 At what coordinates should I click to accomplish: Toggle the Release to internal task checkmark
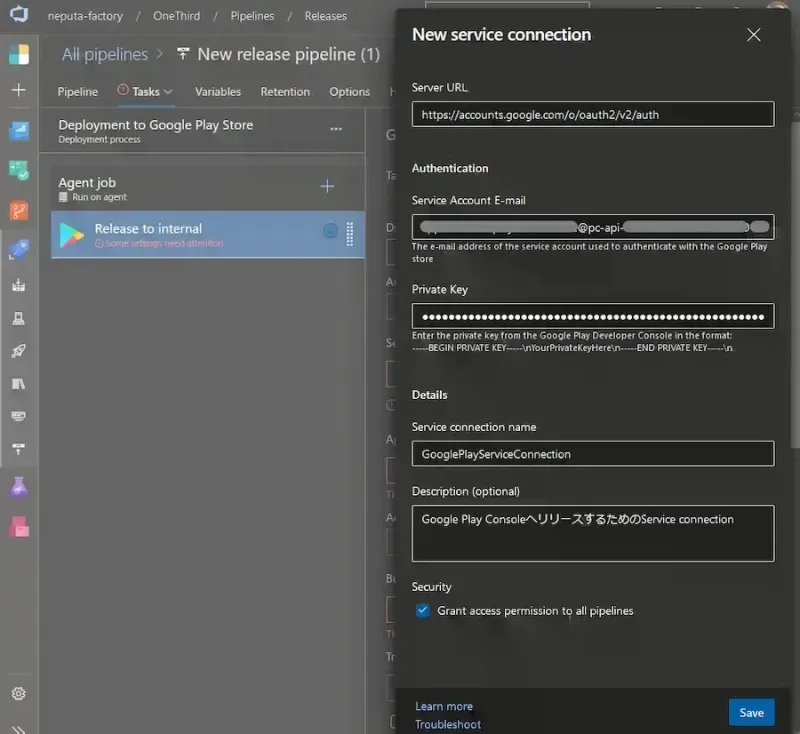pos(330,231)
